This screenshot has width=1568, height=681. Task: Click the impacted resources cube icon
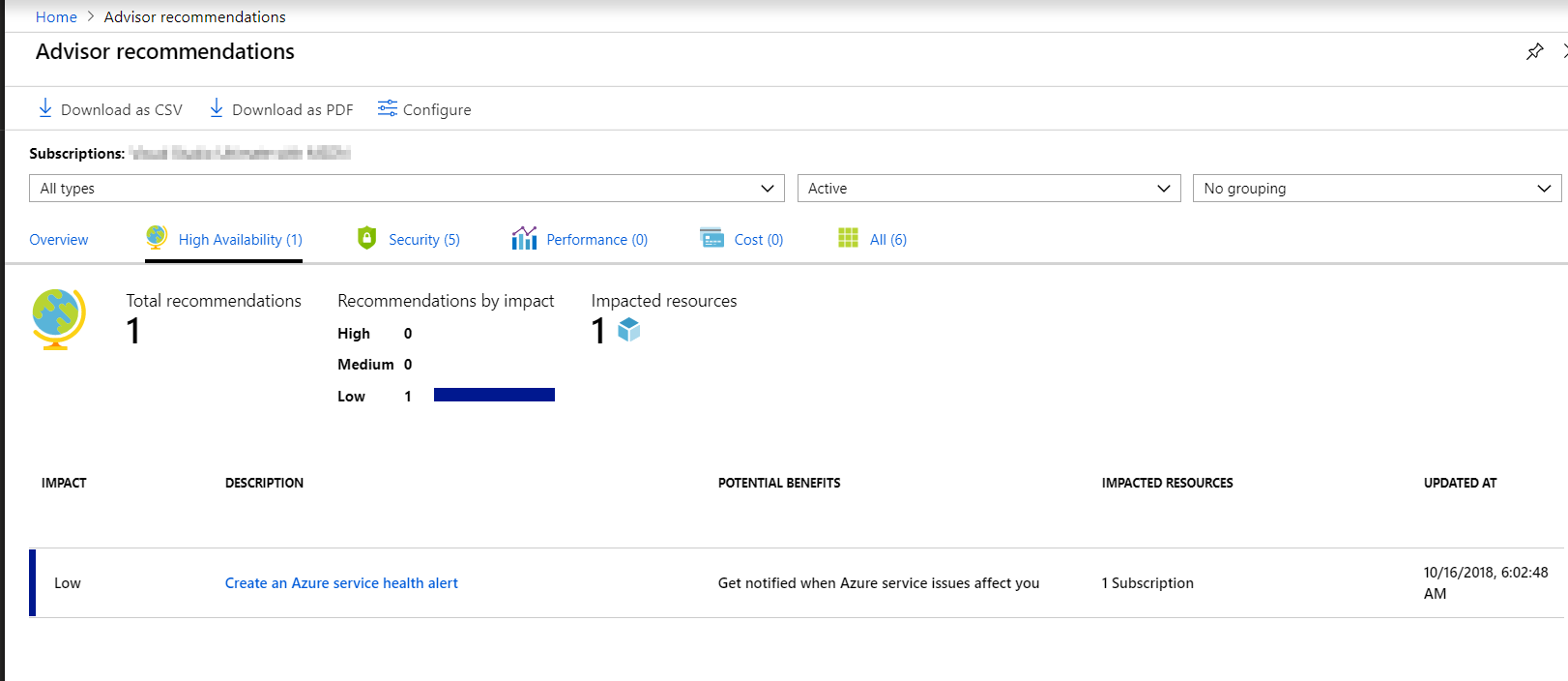(629, 330)
